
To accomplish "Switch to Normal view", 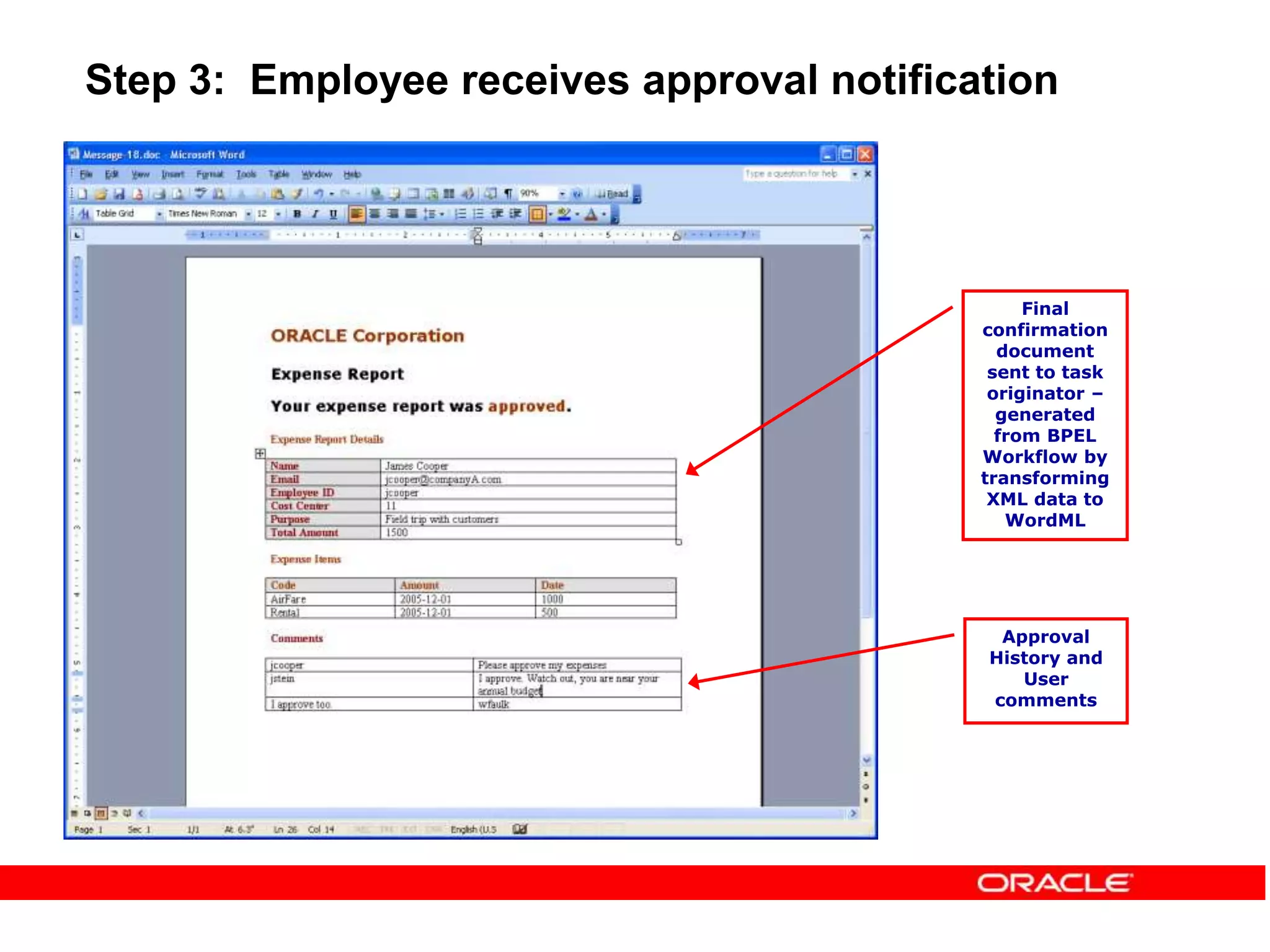I will [74, 813].
